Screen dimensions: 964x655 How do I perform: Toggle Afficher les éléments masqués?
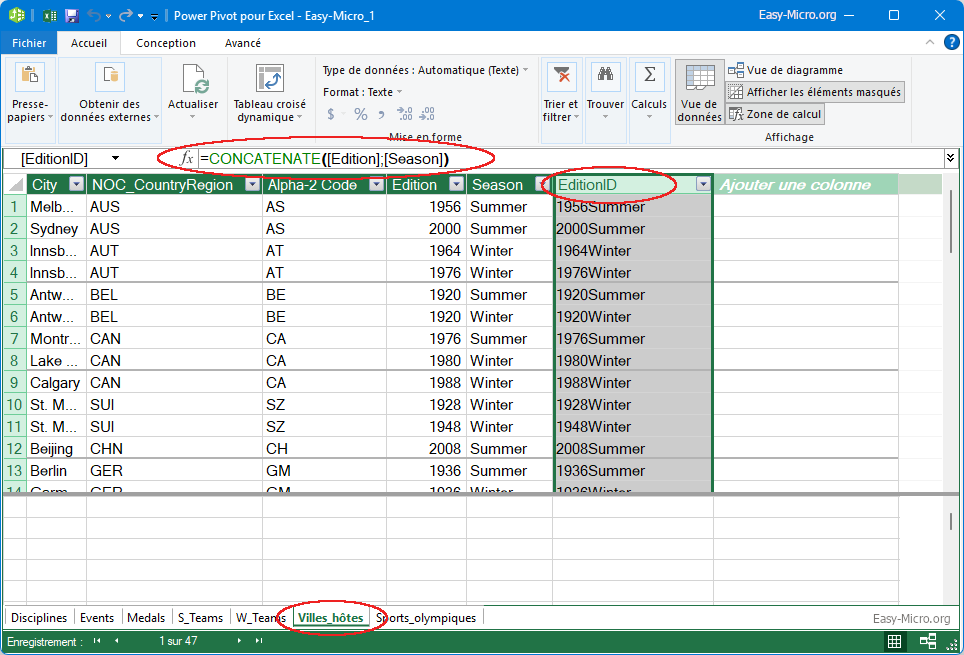pyautogui.click(x=815, y=92)
